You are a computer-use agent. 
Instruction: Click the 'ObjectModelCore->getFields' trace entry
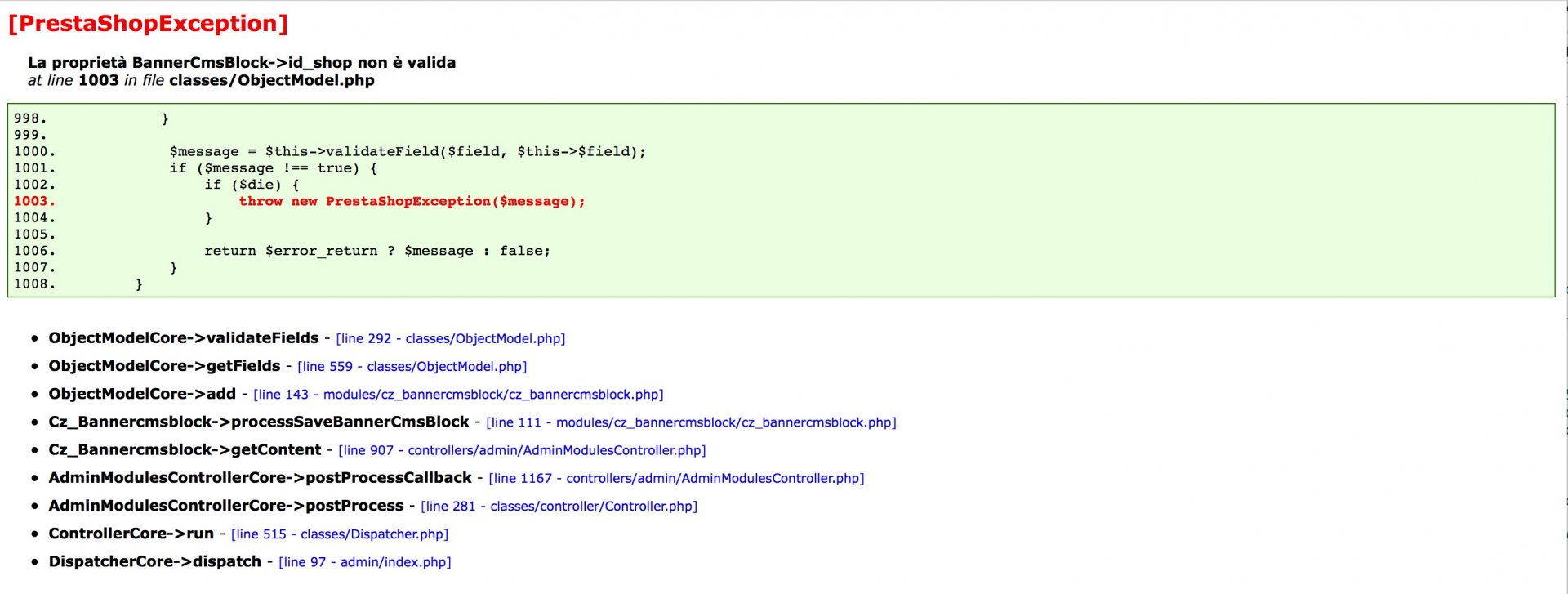(164, 366)
